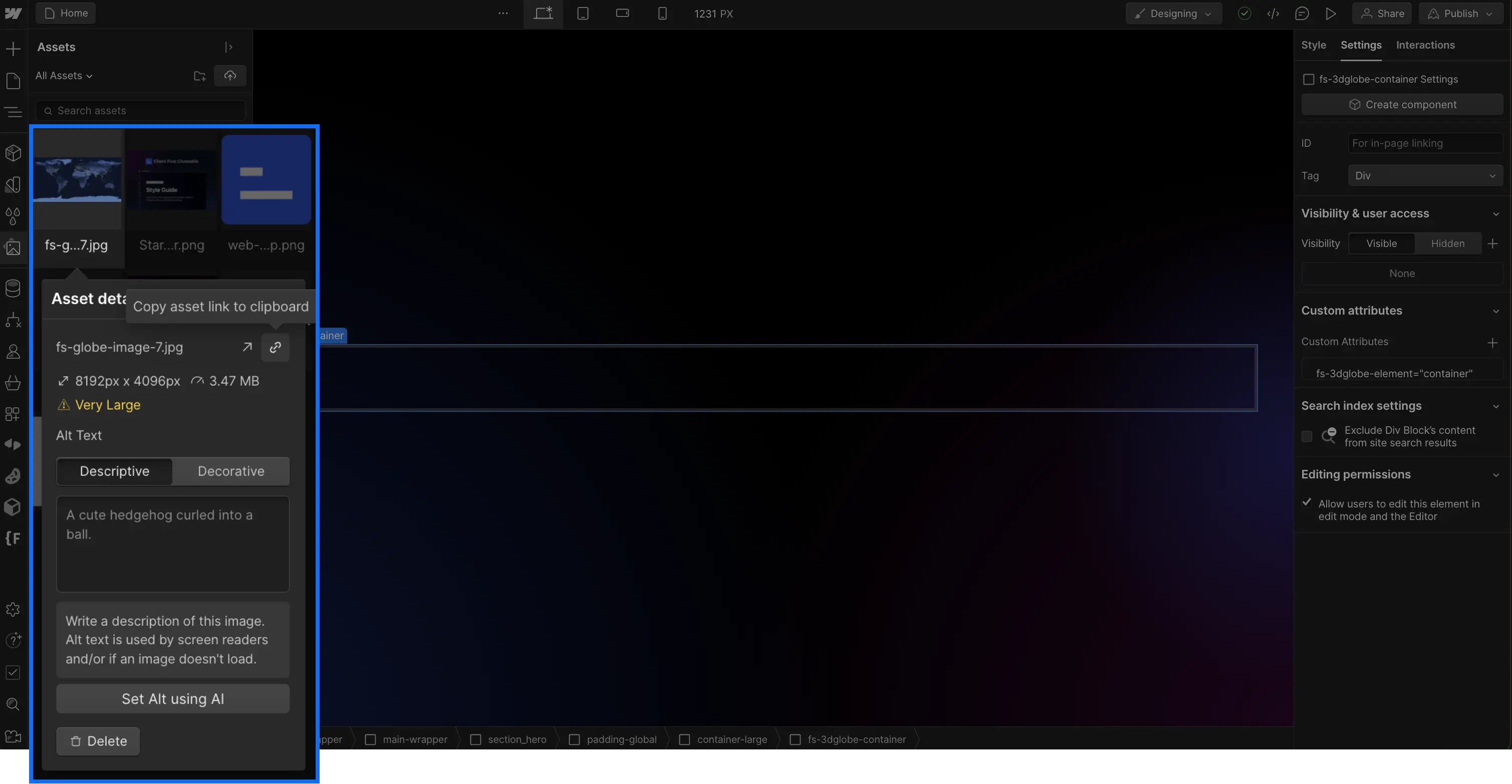Switch to the Interactions tab
1512x784 pixels.
click(x=1426, y=45)
